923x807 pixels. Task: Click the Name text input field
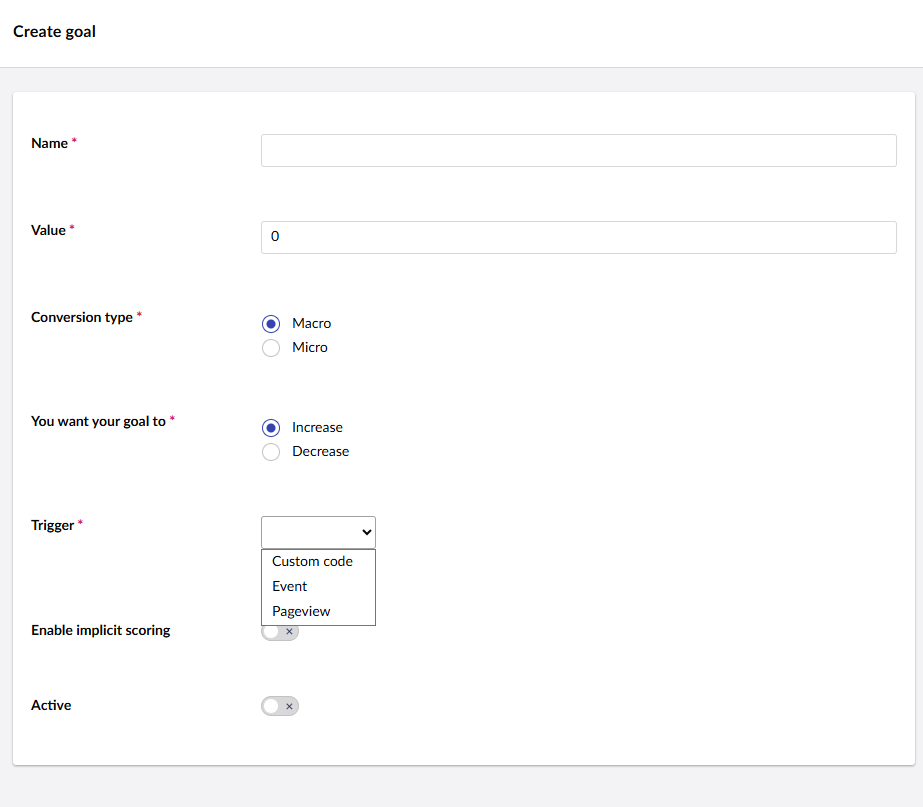[578, 151]
